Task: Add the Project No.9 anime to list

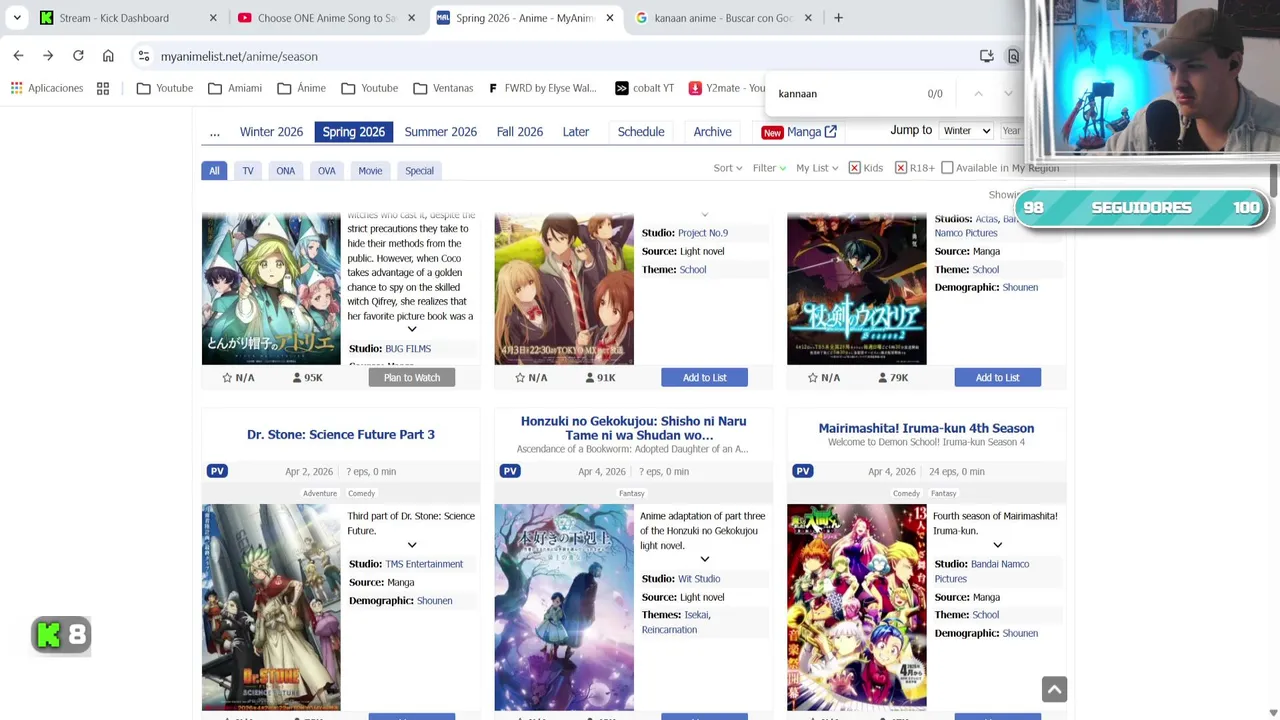Action: [705, 377]
